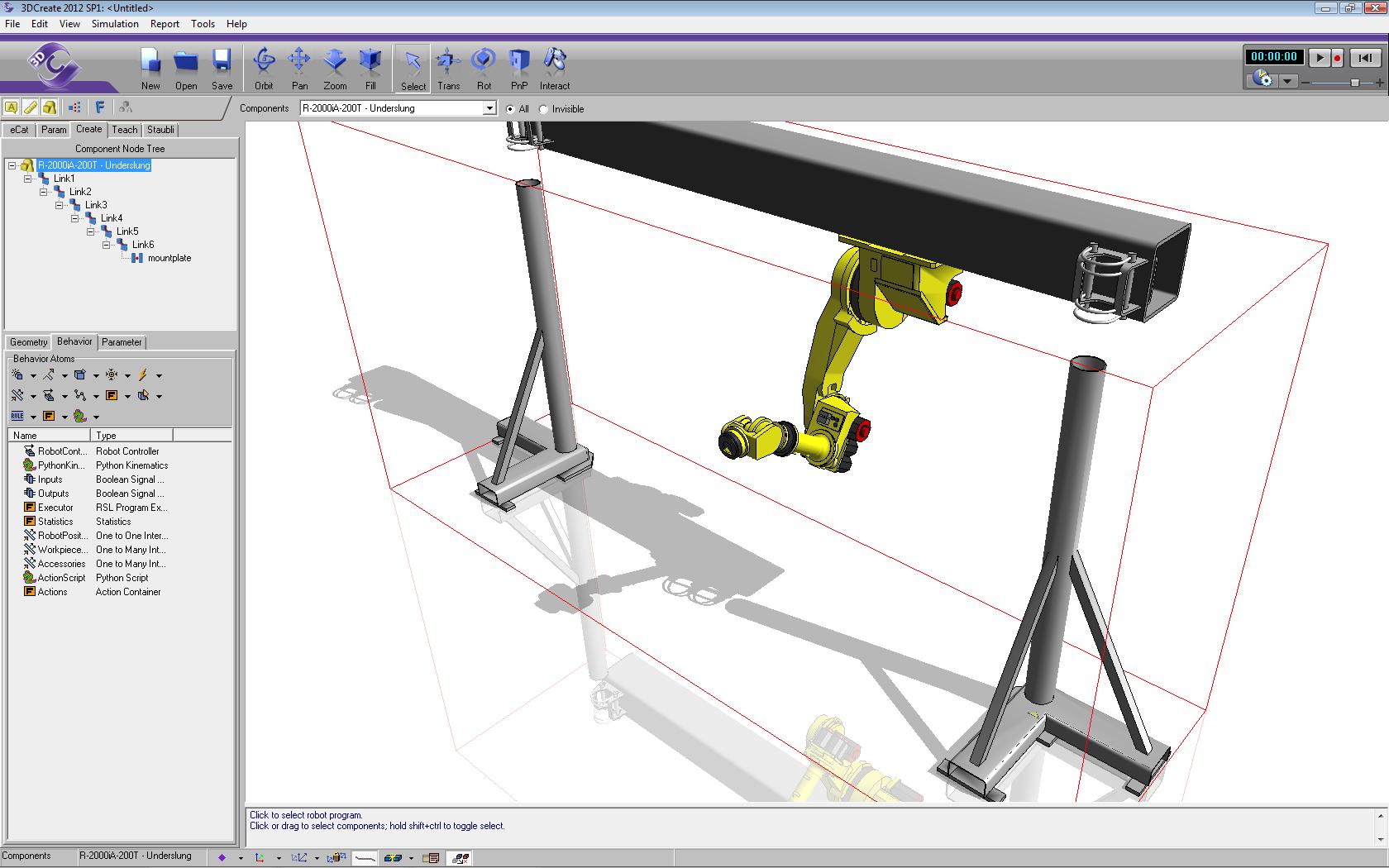Click the Type column header

(x=131, y=436)
